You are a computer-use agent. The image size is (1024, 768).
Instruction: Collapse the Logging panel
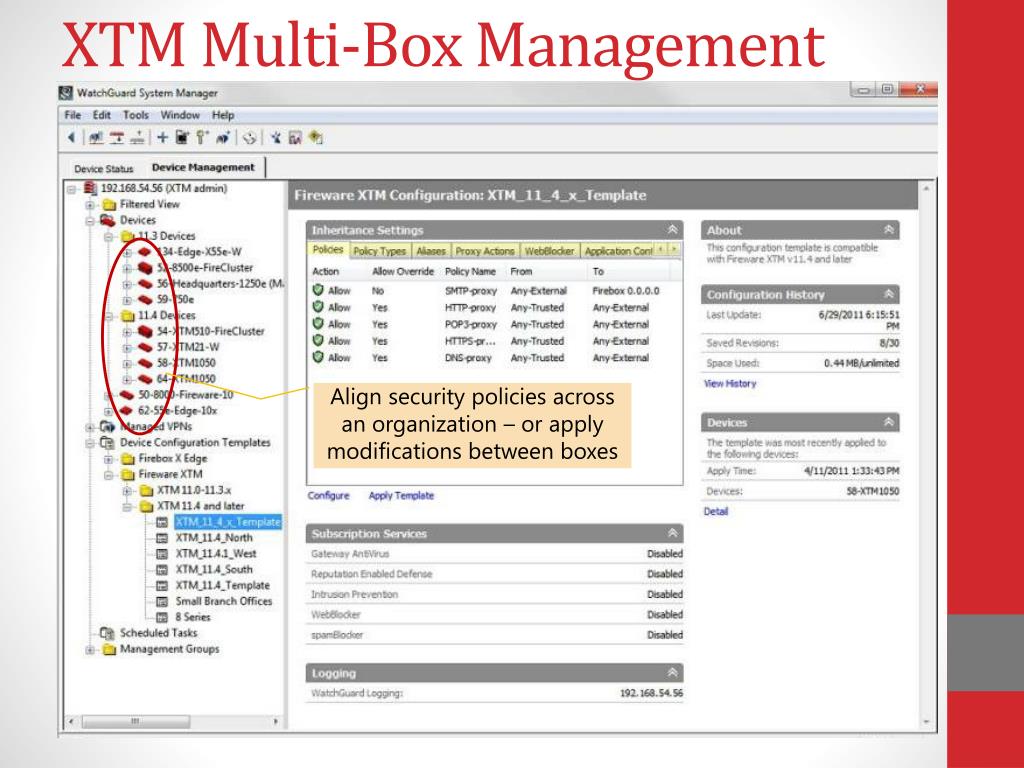(672, 673)
